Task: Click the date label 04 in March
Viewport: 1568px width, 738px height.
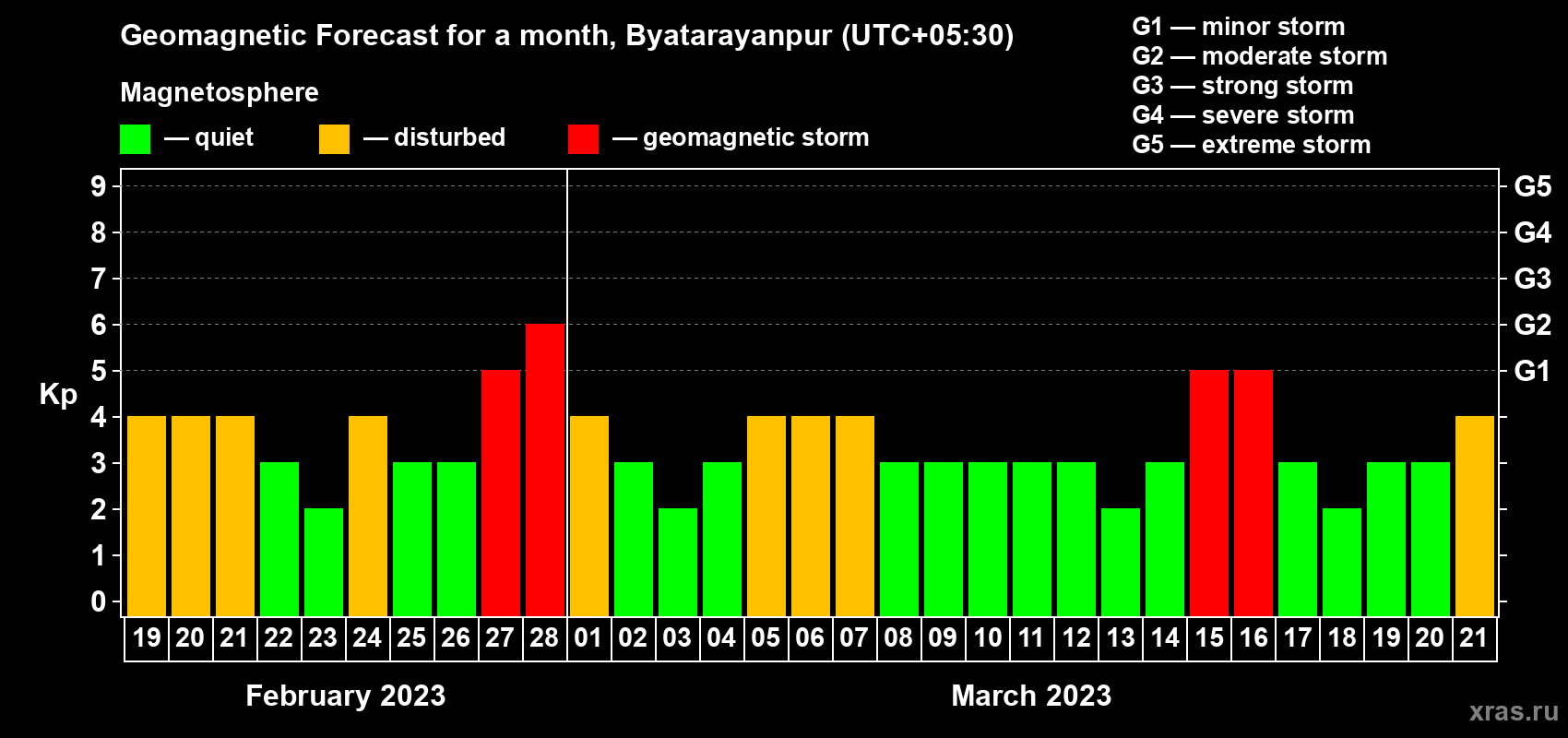Action: pyautogui.click(x=721, y=638)
